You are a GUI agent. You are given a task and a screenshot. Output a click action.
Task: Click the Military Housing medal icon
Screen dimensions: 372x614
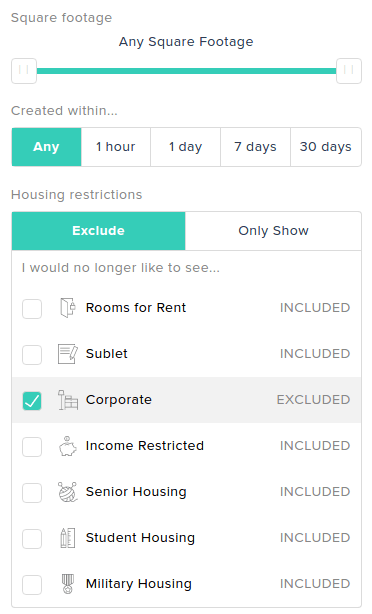68,584
